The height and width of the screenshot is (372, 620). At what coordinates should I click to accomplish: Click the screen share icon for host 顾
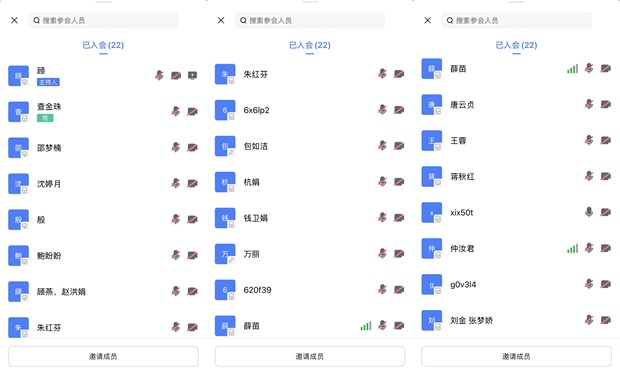192,75
